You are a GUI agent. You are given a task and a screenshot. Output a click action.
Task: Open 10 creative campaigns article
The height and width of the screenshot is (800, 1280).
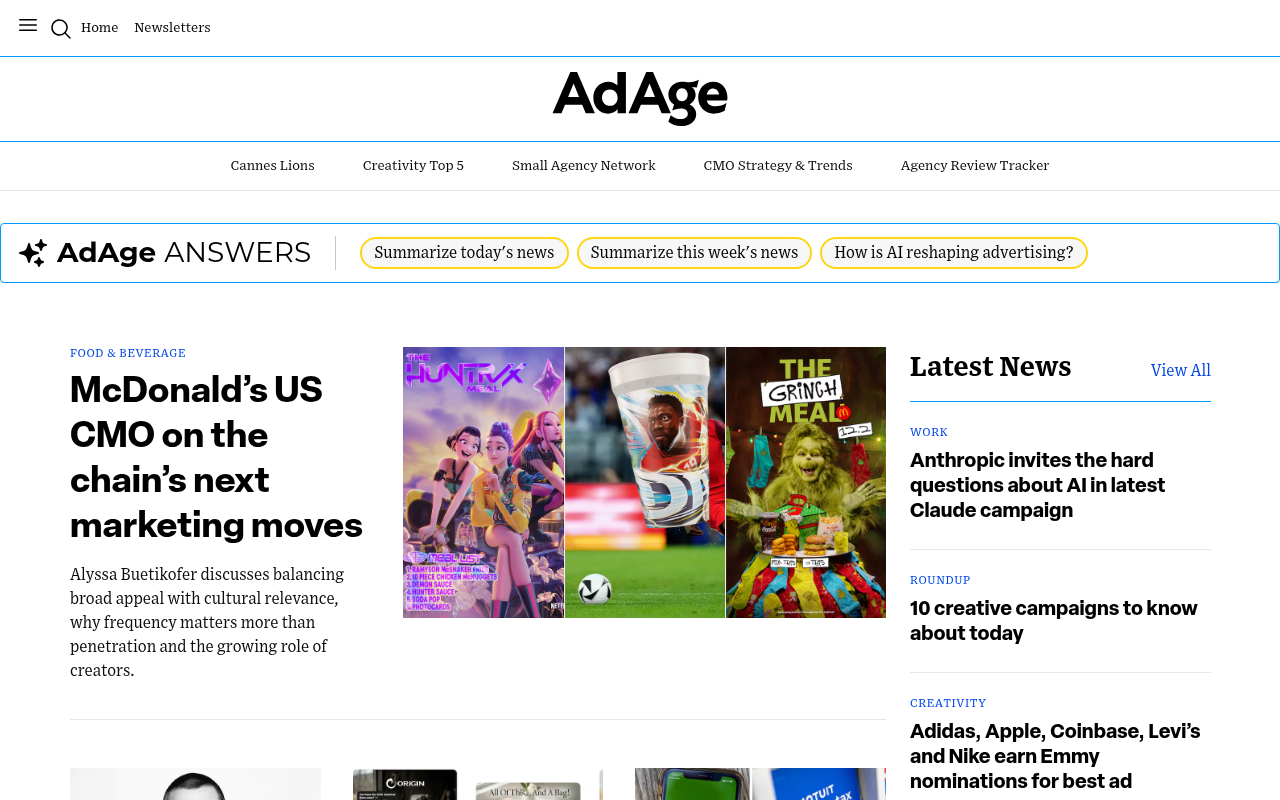[x=1054, y=621]
